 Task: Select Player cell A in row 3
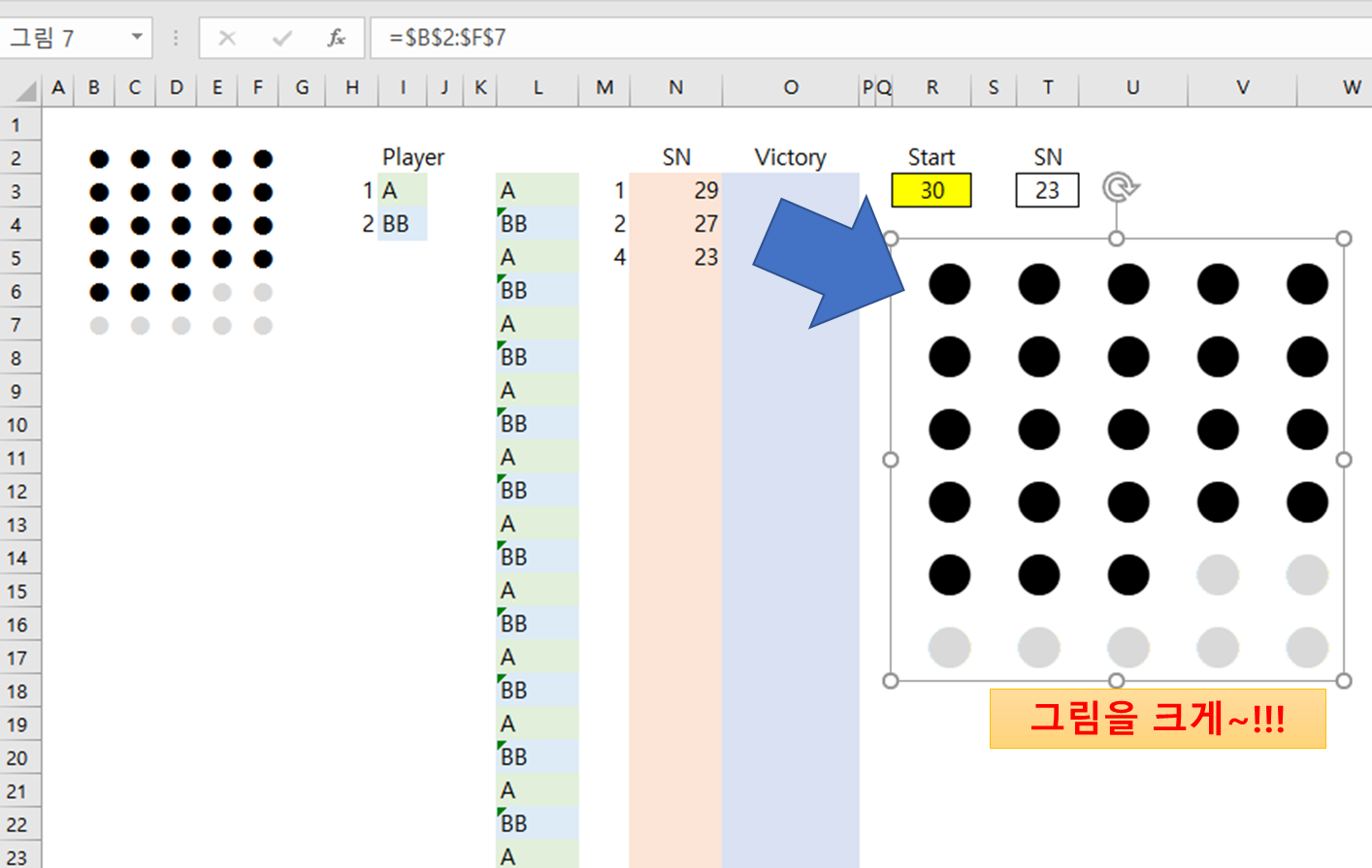402,190
